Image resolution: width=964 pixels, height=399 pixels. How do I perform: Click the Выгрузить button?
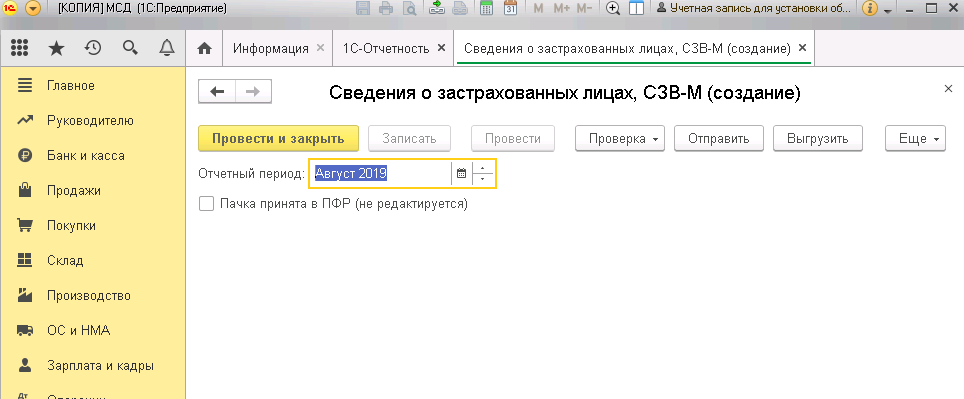pos(818,138)
